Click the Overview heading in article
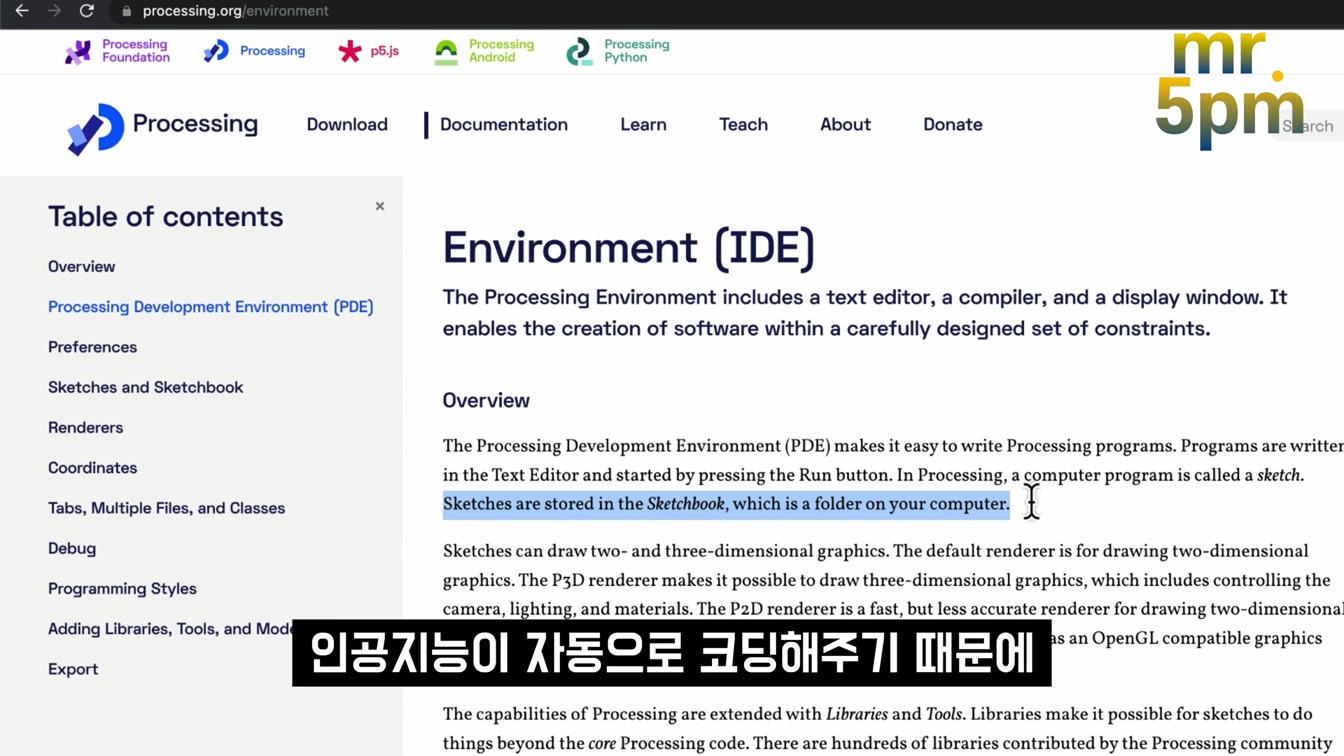 click(486, 400)
